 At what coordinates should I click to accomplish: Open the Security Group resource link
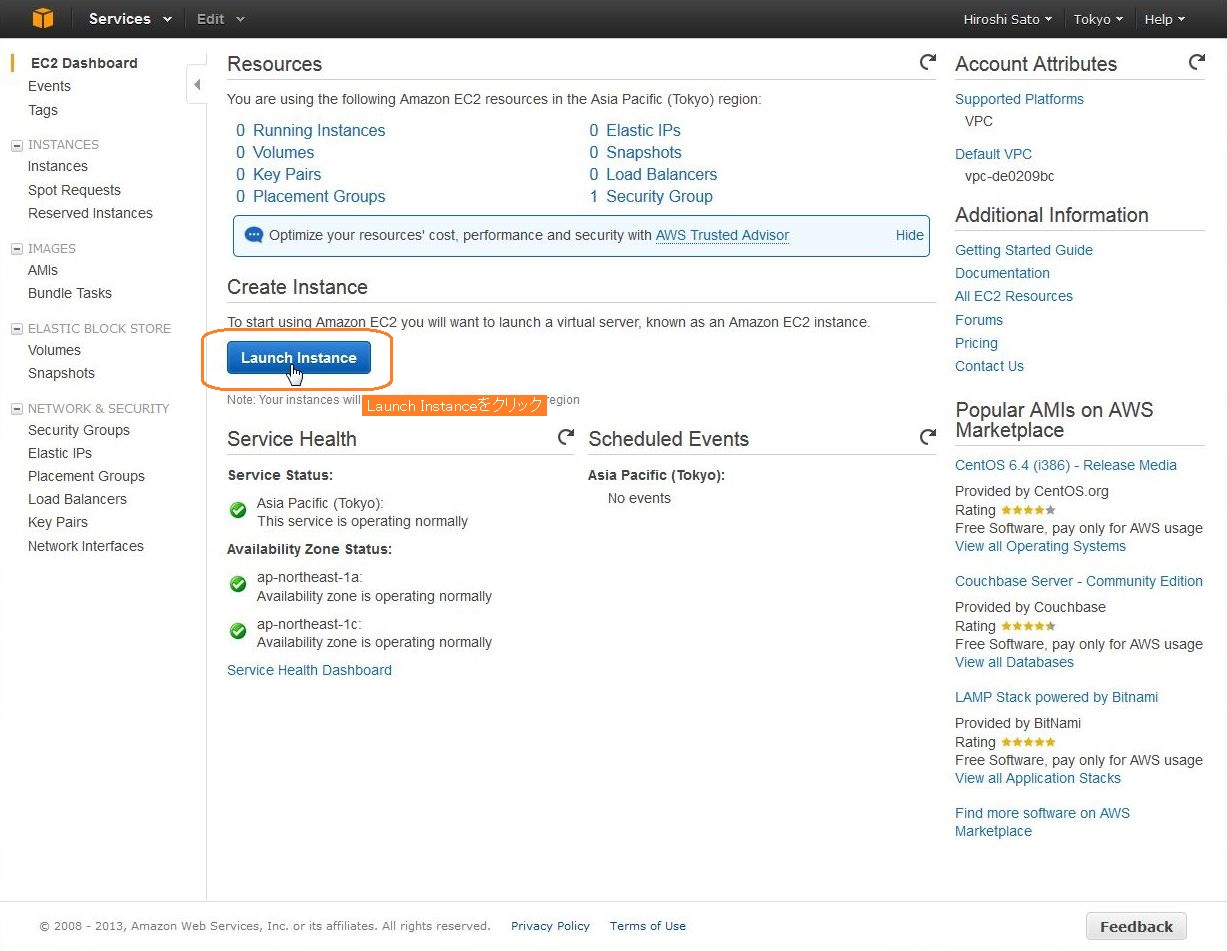(x=659, y=196)
